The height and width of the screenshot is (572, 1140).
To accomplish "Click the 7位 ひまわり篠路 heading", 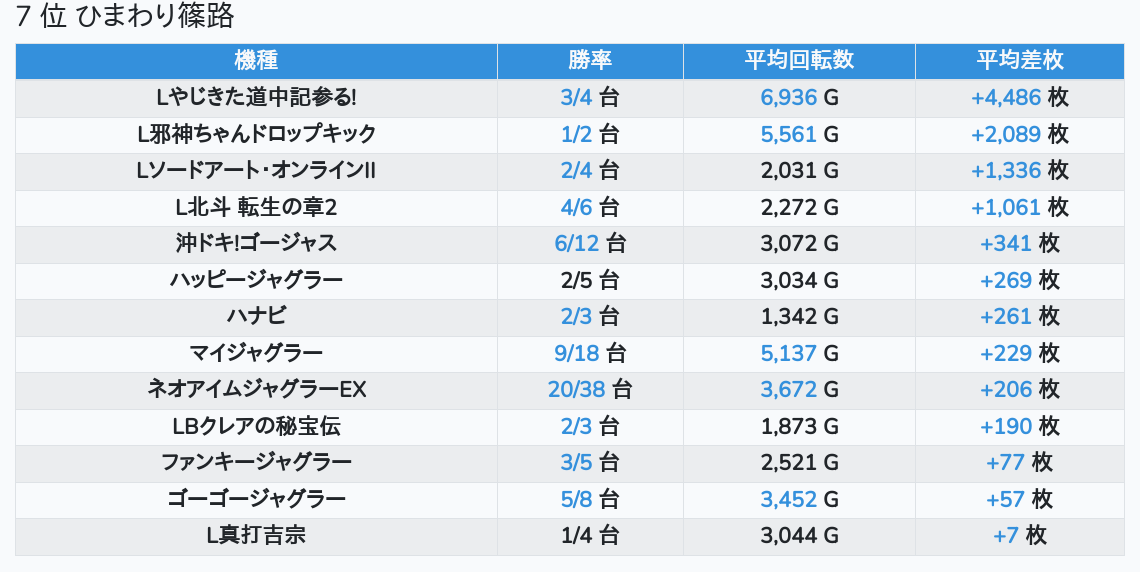I will (x=124, y=16).
